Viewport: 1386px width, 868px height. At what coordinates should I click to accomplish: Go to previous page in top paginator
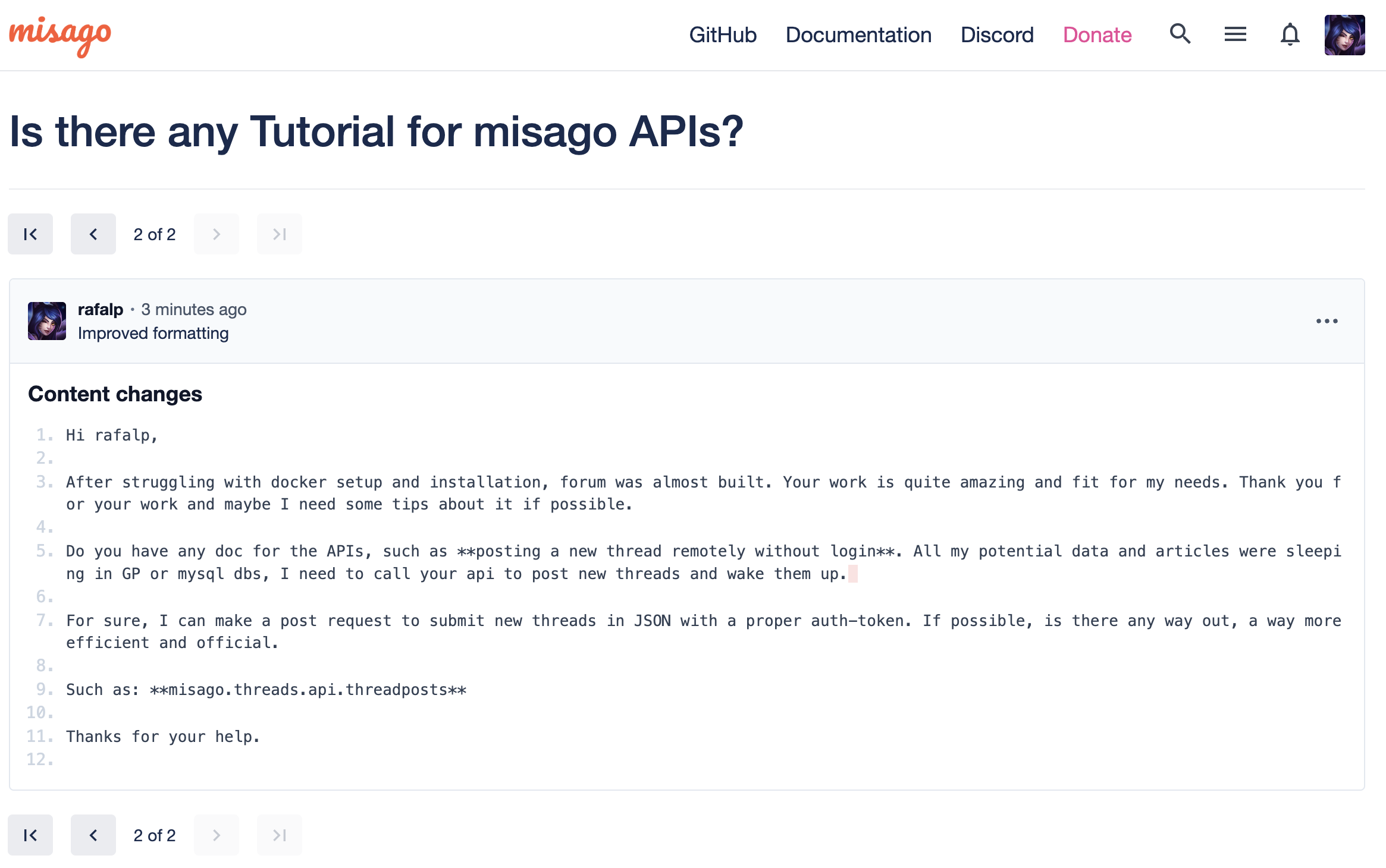point(93,234)
